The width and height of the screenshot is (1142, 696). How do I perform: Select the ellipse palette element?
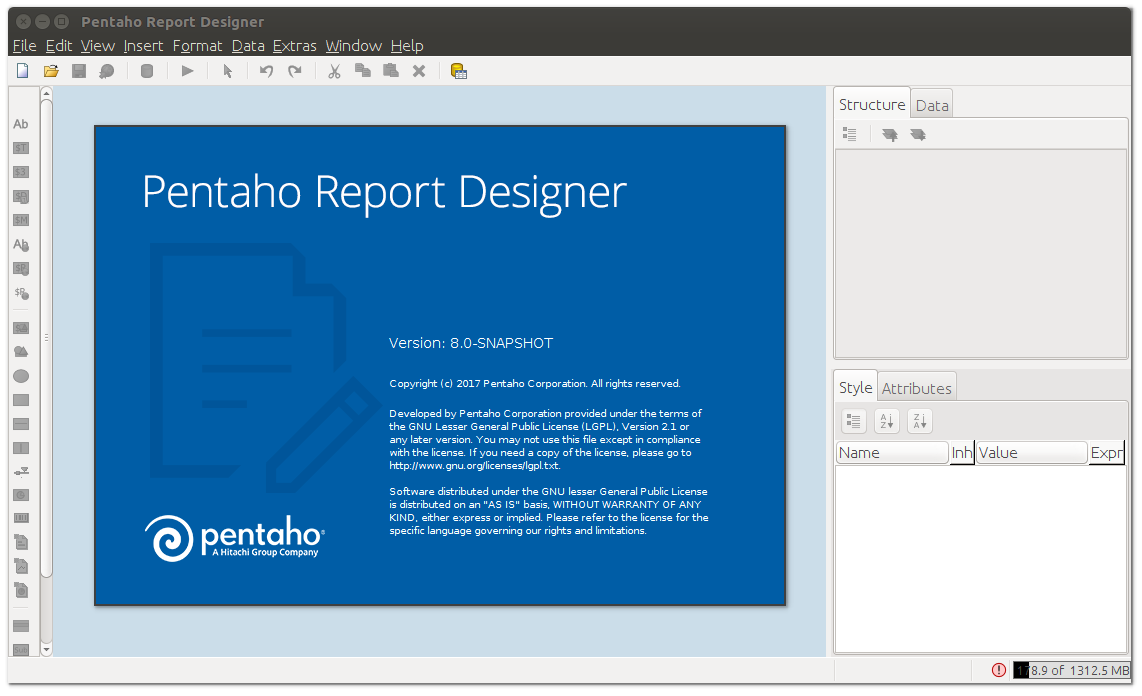tap(21, 376)
